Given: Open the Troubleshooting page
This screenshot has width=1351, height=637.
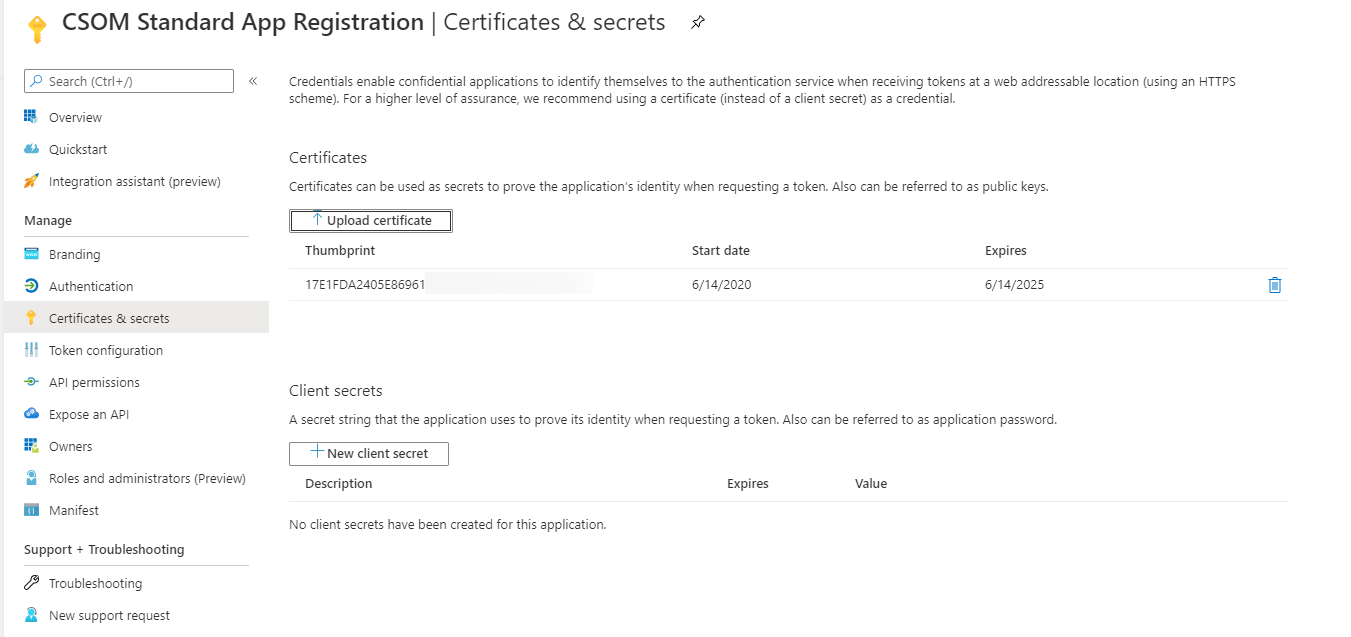Looking at the screenshot, I should click(95, 584).
